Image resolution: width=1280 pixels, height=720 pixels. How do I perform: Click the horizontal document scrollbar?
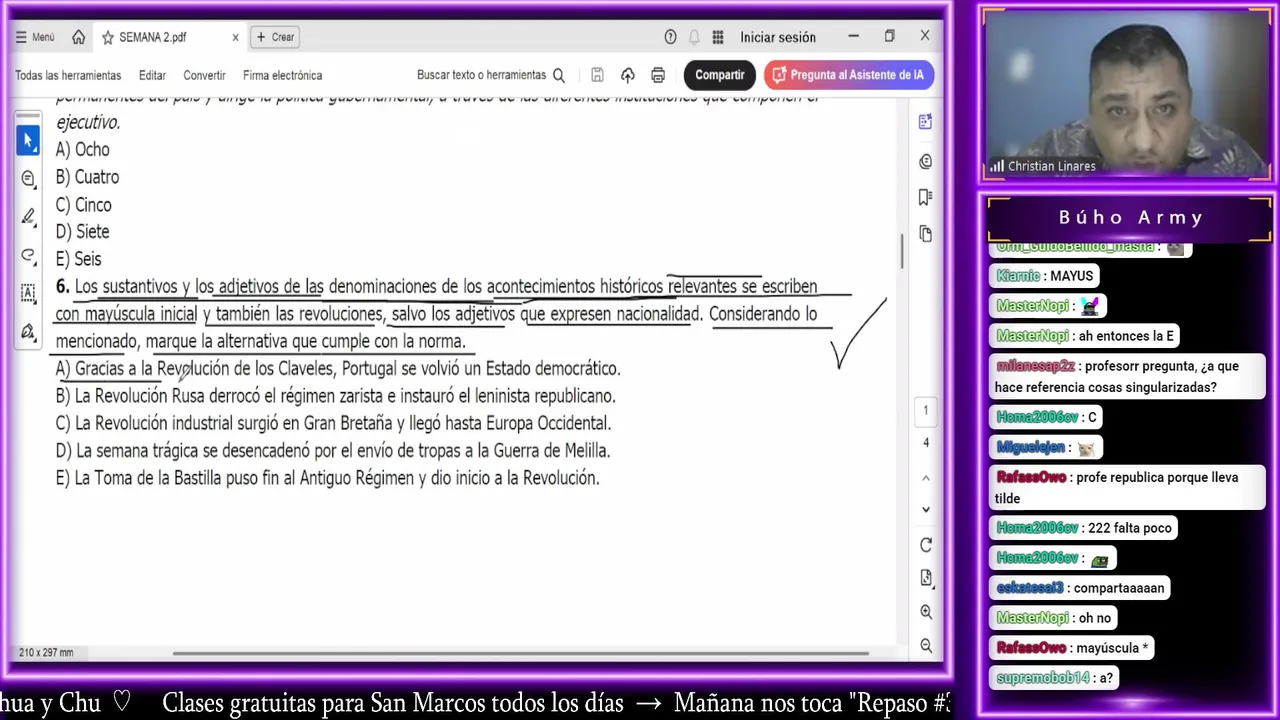point(520,654)
